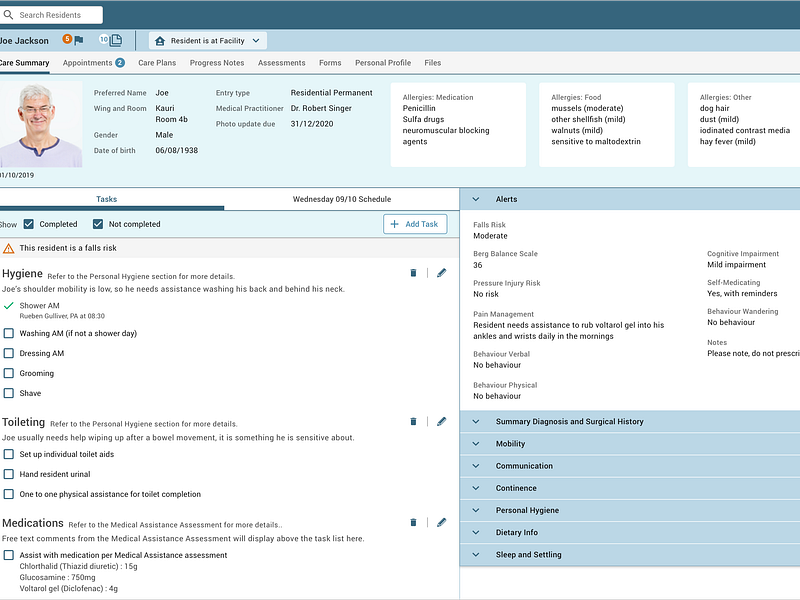Viewport: 800px width, 600px height.
Task: Delete the Toileting task group
Action: click(x=413, y=421)
